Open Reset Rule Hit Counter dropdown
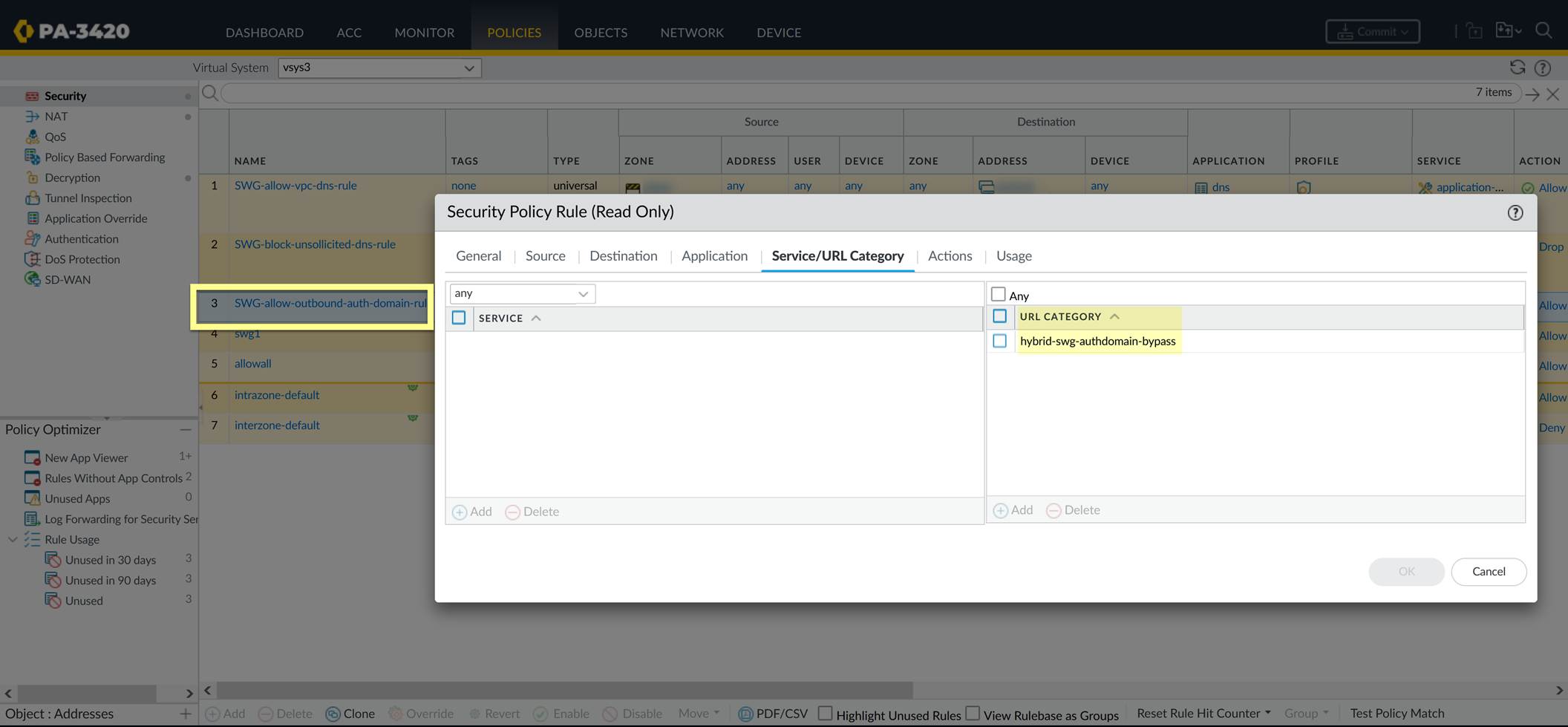The height and width of the screenshot is (727, 1568). tap(1203, 714)
